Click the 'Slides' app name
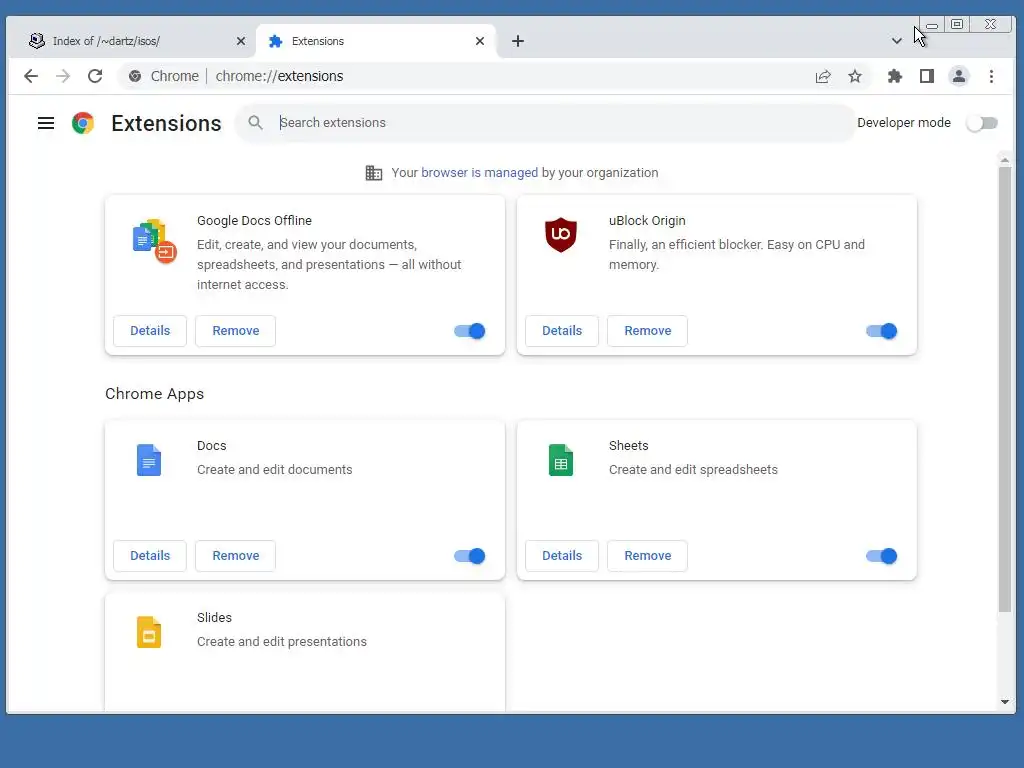 coord(214,617)
